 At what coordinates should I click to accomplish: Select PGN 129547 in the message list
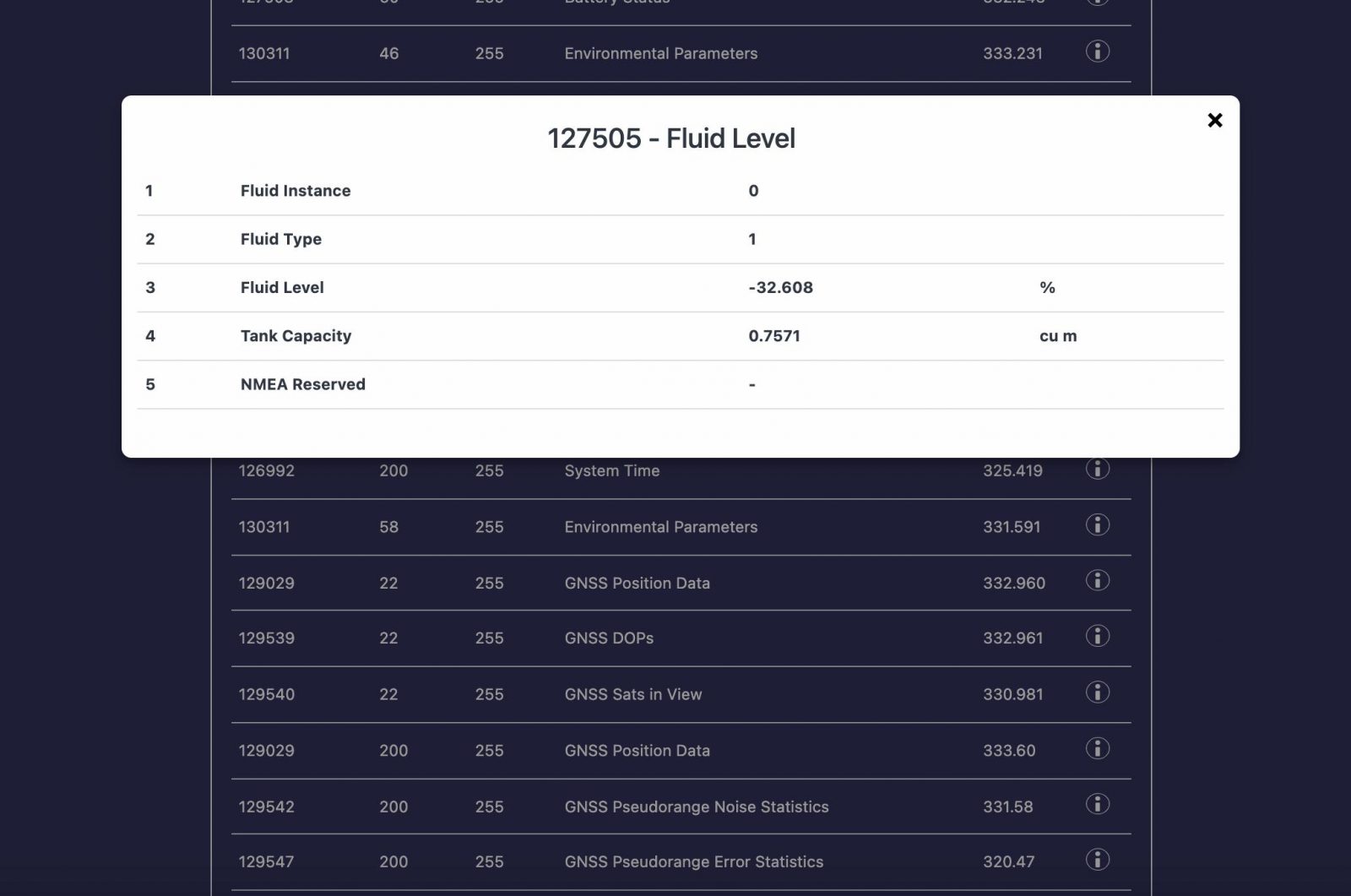(266, 862)
